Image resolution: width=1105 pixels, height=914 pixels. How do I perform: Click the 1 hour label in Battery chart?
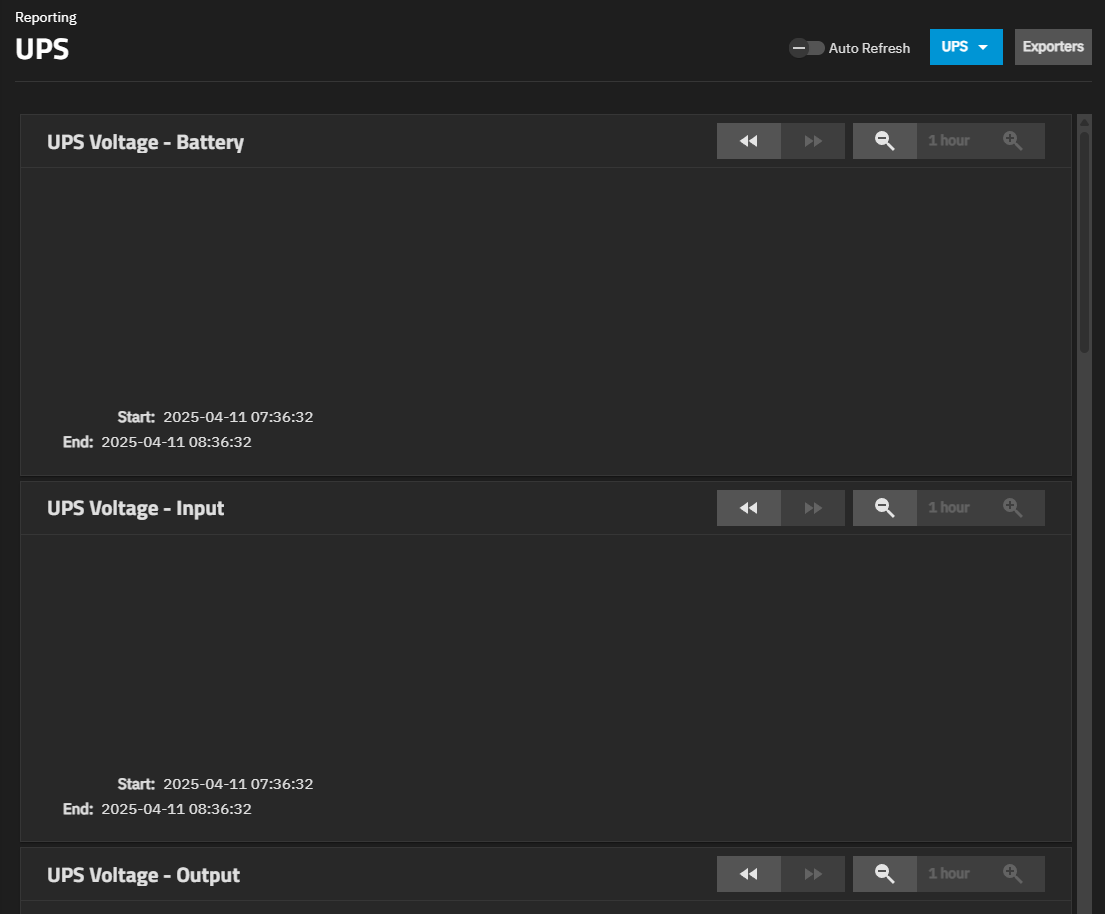pyautogui.click(x=948, y=141)
